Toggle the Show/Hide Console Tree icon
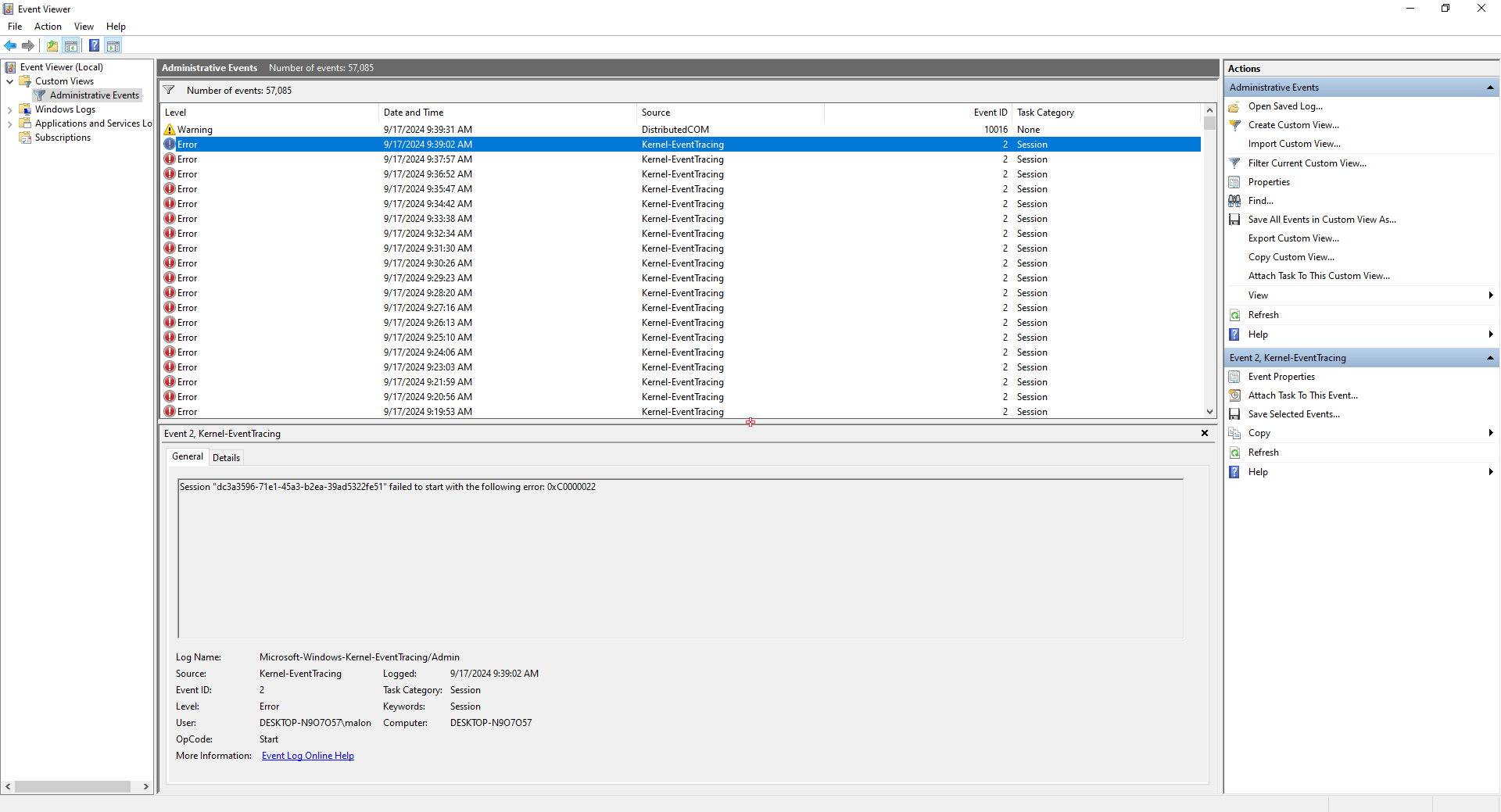The image size is (1501, 812). (x=71, y=45)
